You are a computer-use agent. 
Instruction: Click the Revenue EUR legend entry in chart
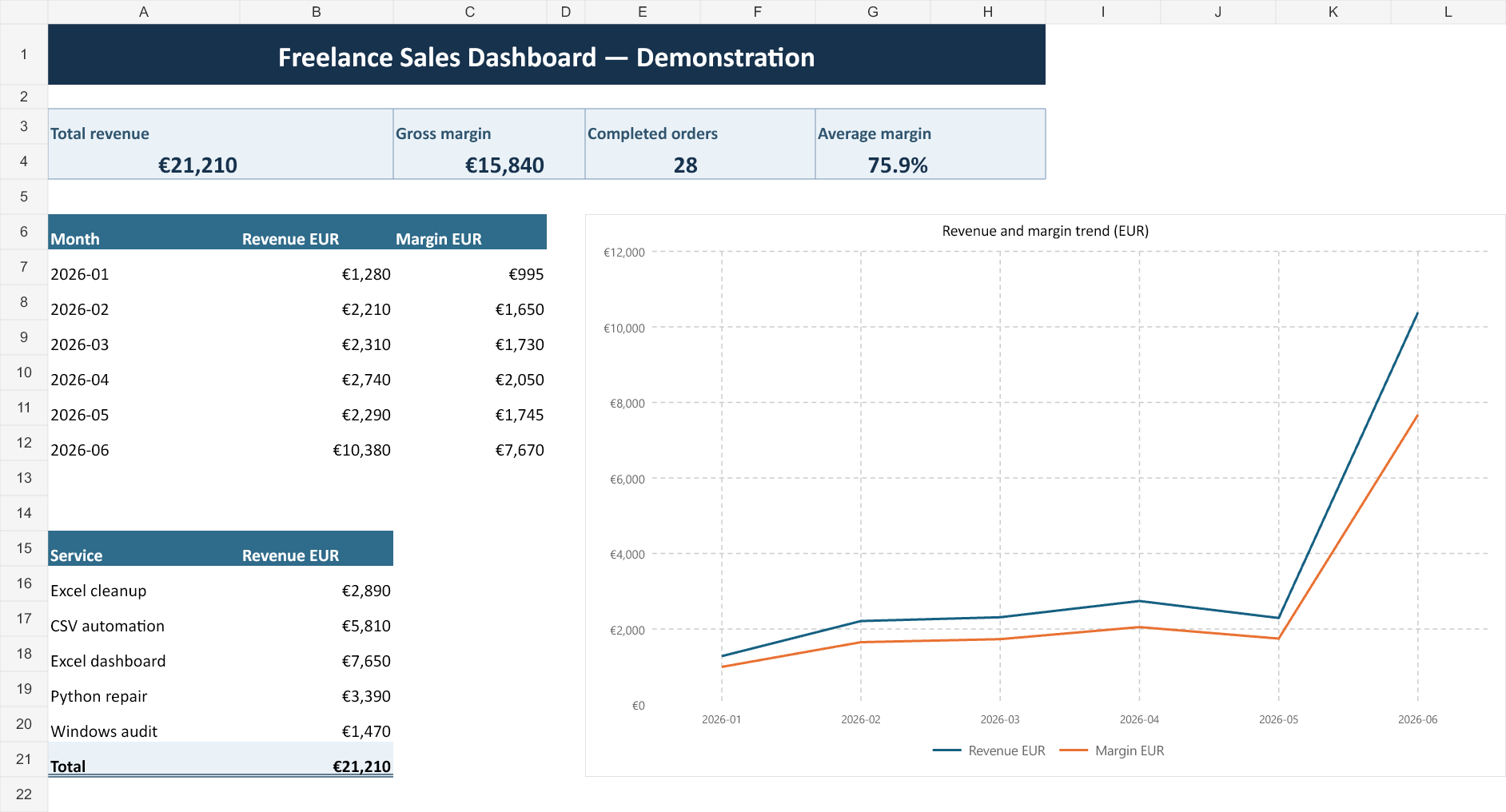989,750
